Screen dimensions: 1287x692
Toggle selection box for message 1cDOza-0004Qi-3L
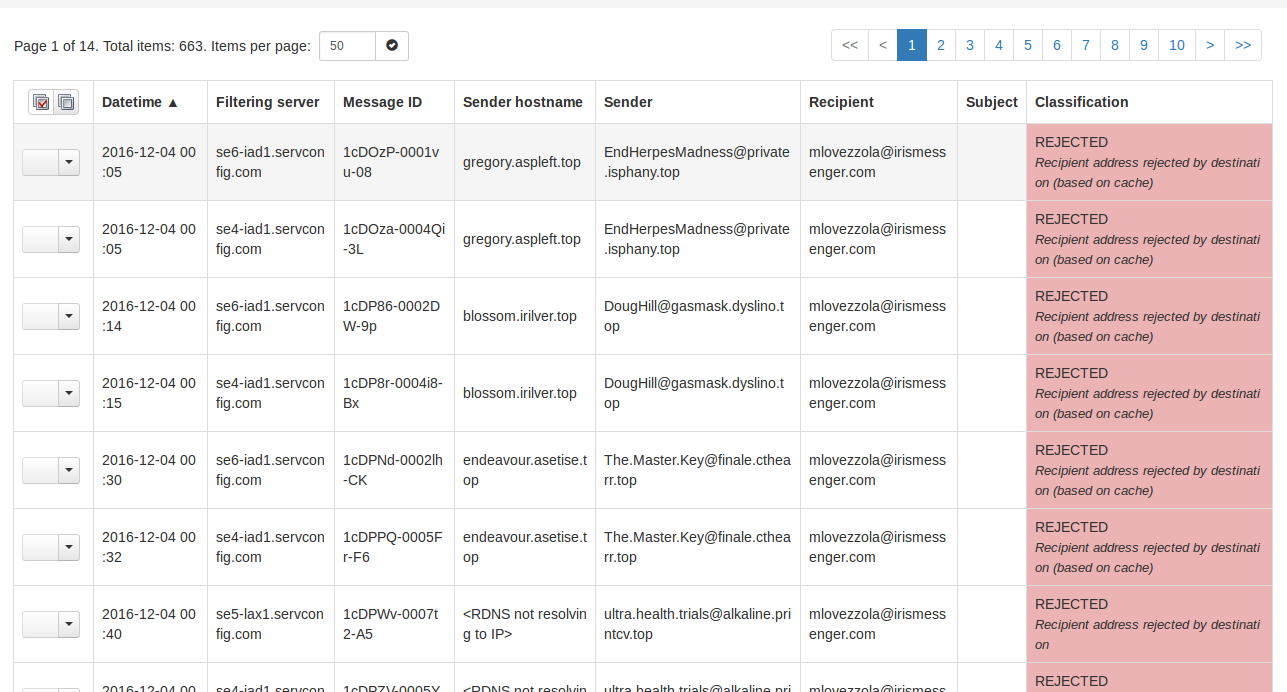point(40,240)
